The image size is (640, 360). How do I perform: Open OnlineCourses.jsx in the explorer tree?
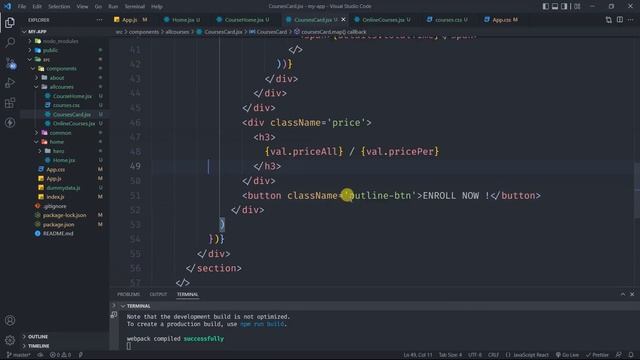point(74,123)
